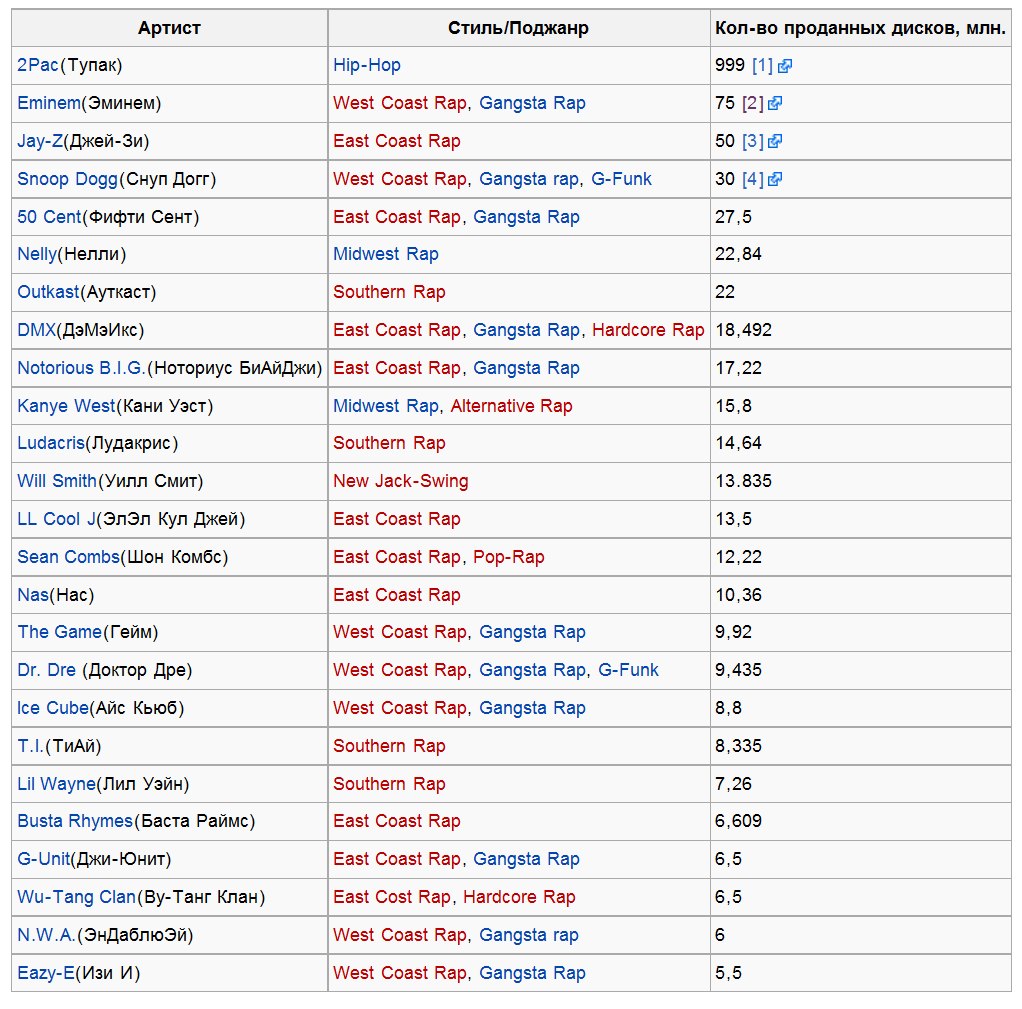Follow the Jay-Z artist link
Image resolution: width=1022 pixels, height=1009 pixels.
40,141
